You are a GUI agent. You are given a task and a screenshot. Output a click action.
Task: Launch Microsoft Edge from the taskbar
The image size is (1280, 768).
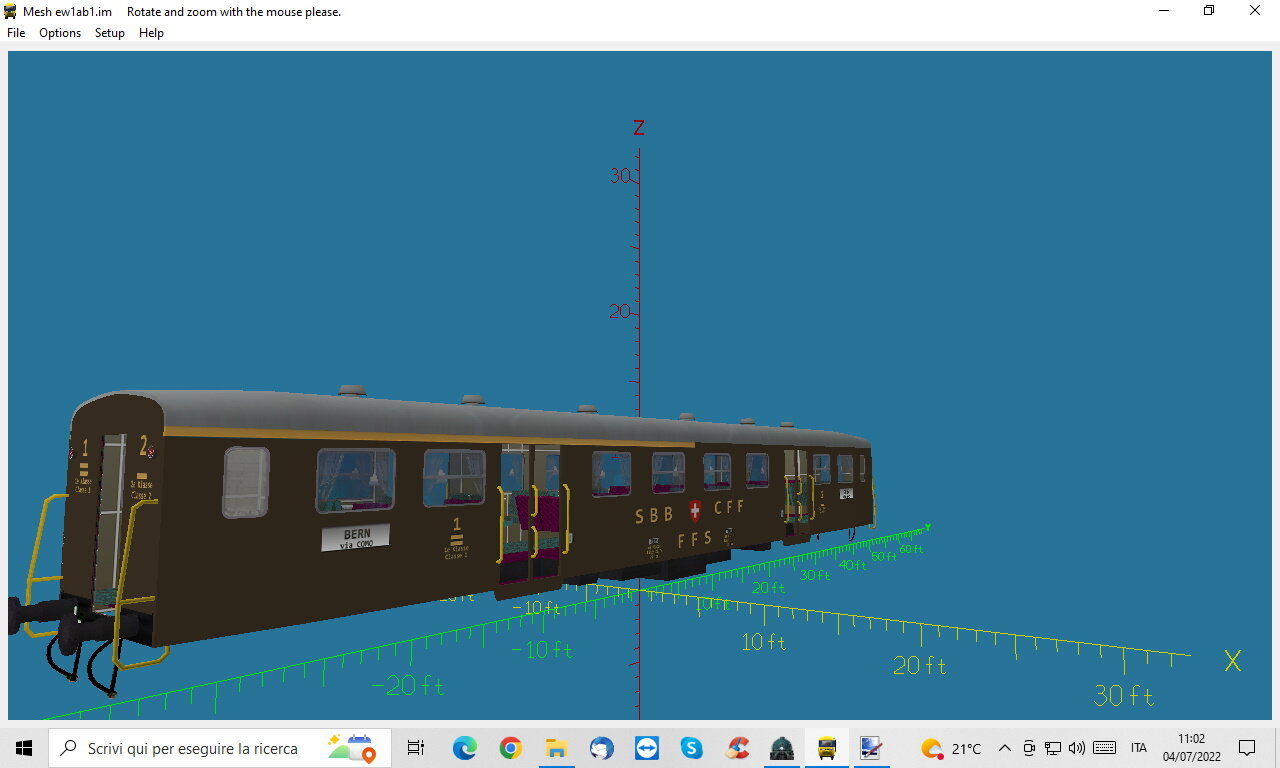464,748
